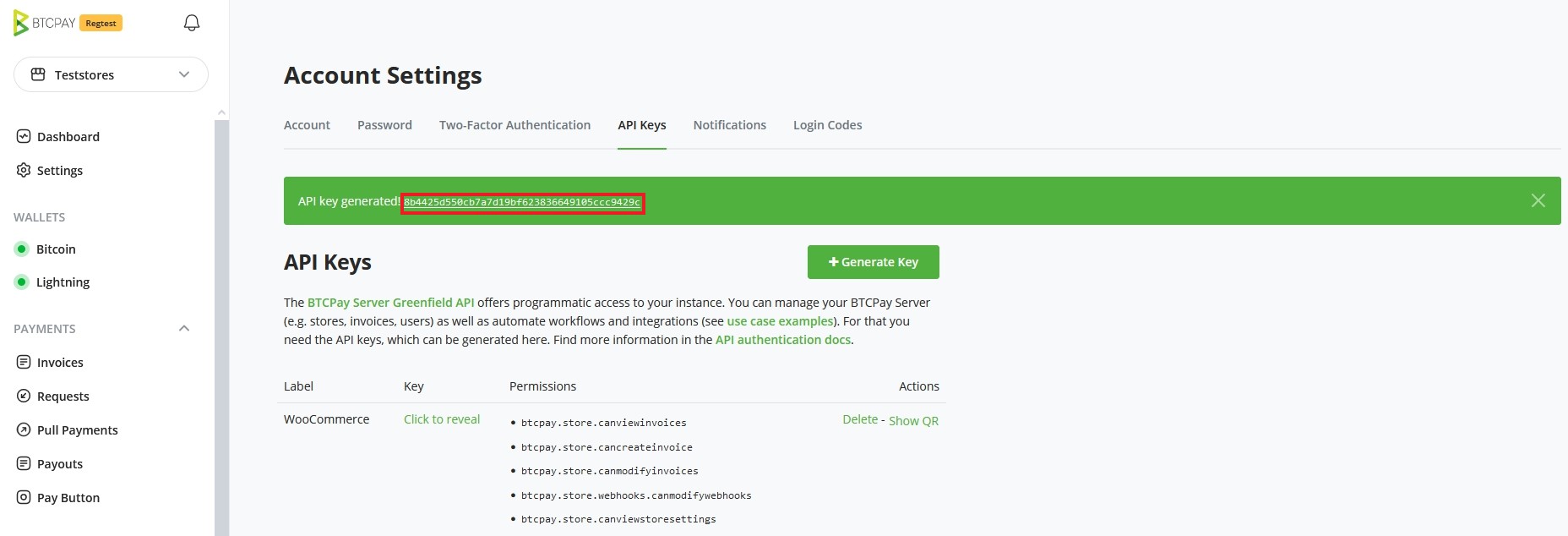Click the store icon in the Teststores selector
Image resolution: width=1568 pixels, height=536 pixels.
(38, 74)
